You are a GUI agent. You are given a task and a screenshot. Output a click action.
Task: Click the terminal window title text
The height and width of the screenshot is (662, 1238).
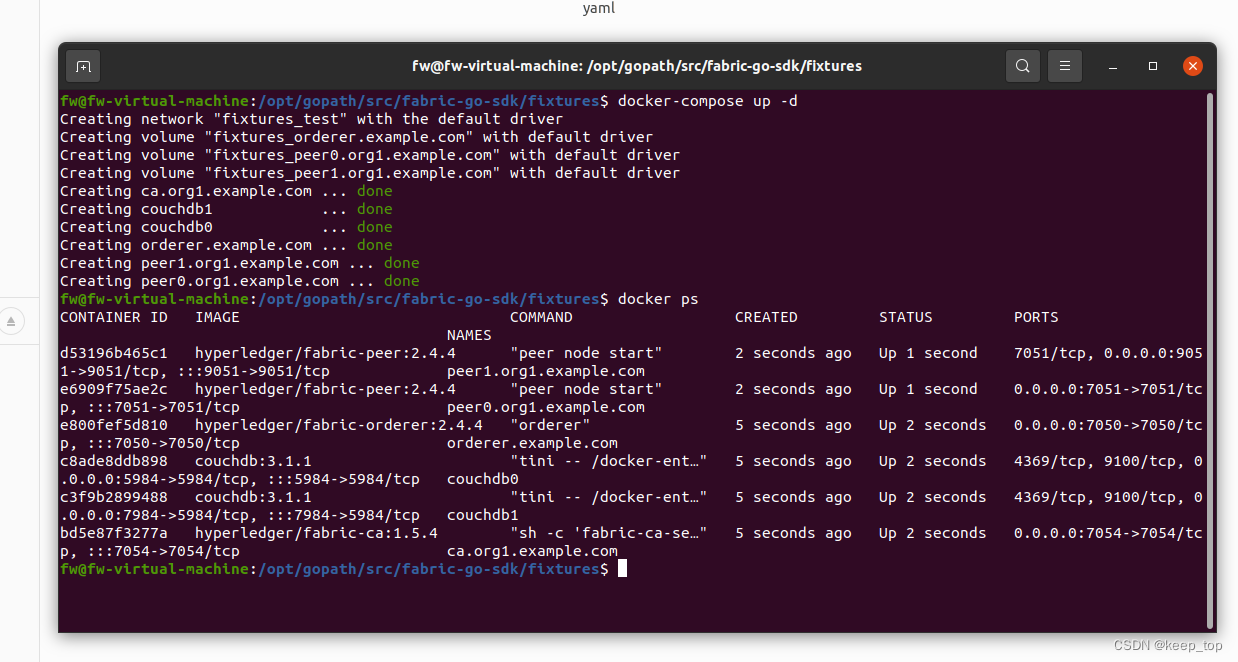click(637, 66)
